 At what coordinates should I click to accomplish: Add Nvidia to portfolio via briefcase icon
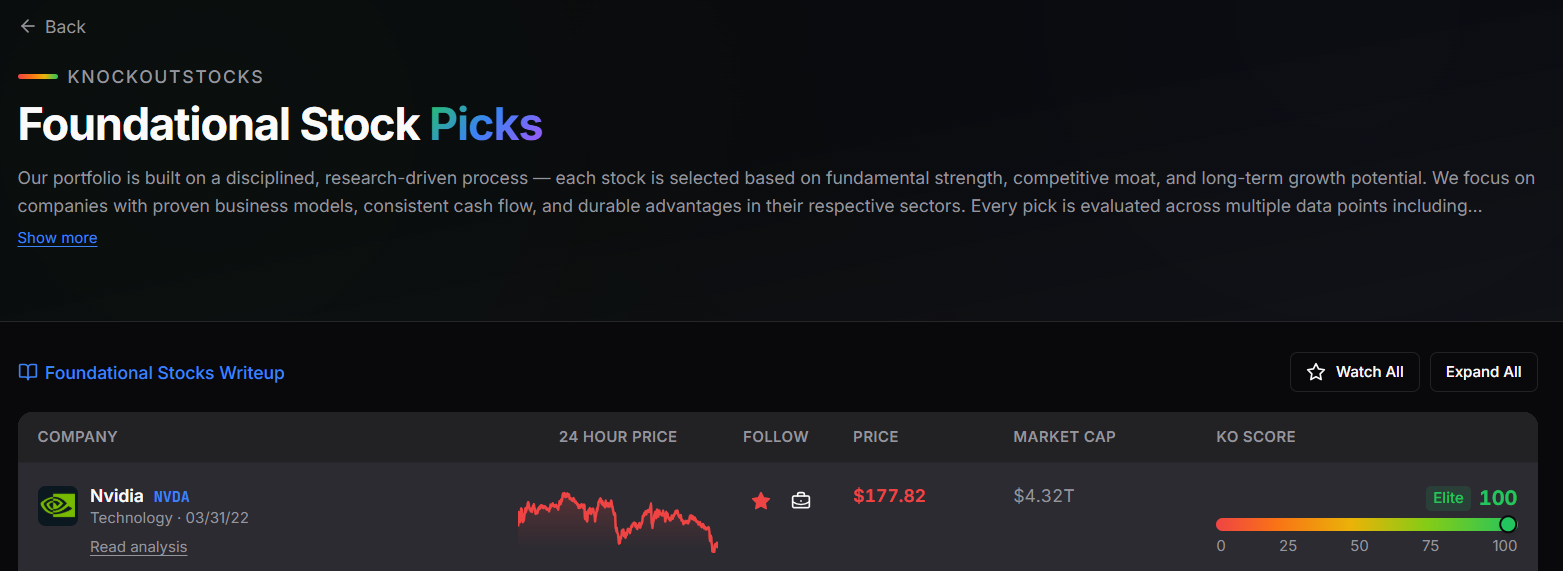coord(801,500)
